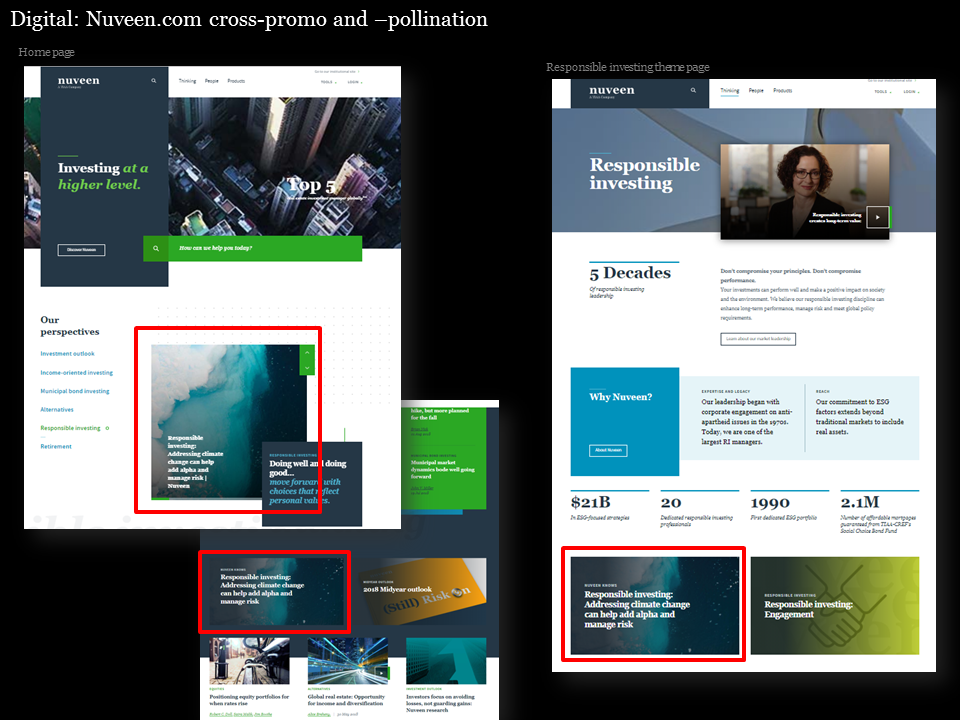960x720 pixels.
Task: Open Responsible investing: Engagement card
Action: (x=834, y=606)
